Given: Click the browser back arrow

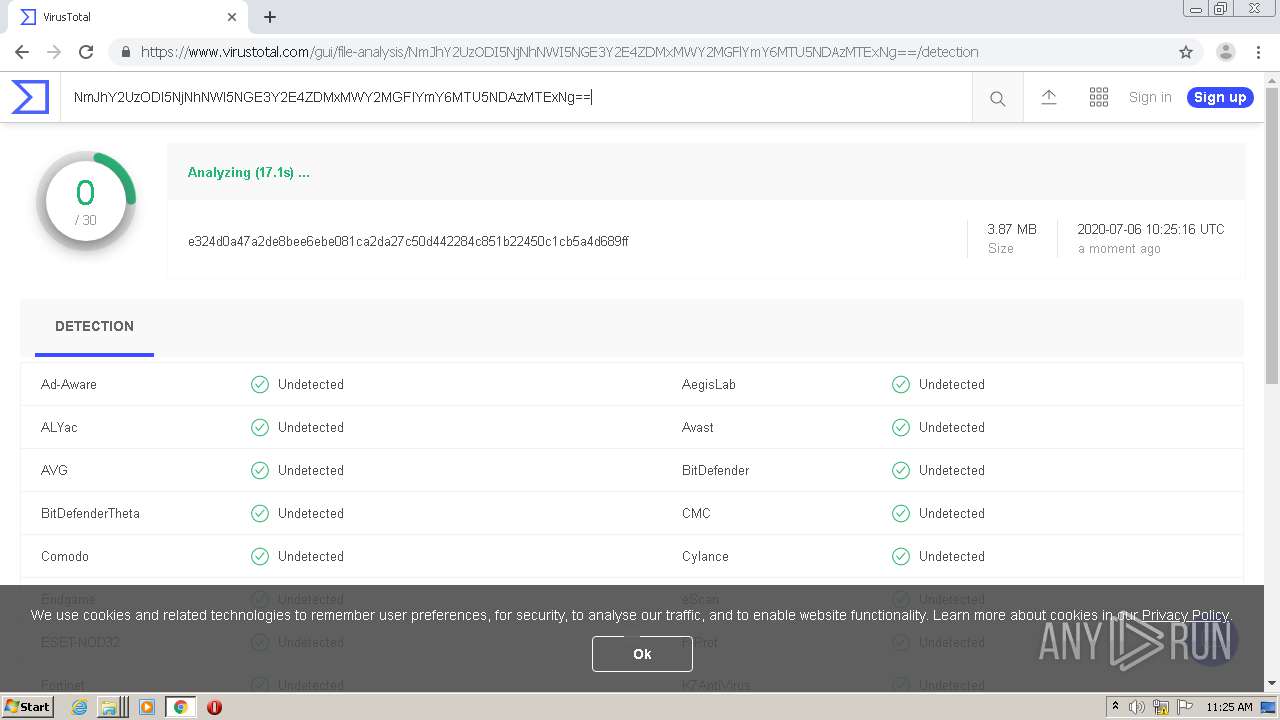Looking at the screenshot, I should point(22,52).
